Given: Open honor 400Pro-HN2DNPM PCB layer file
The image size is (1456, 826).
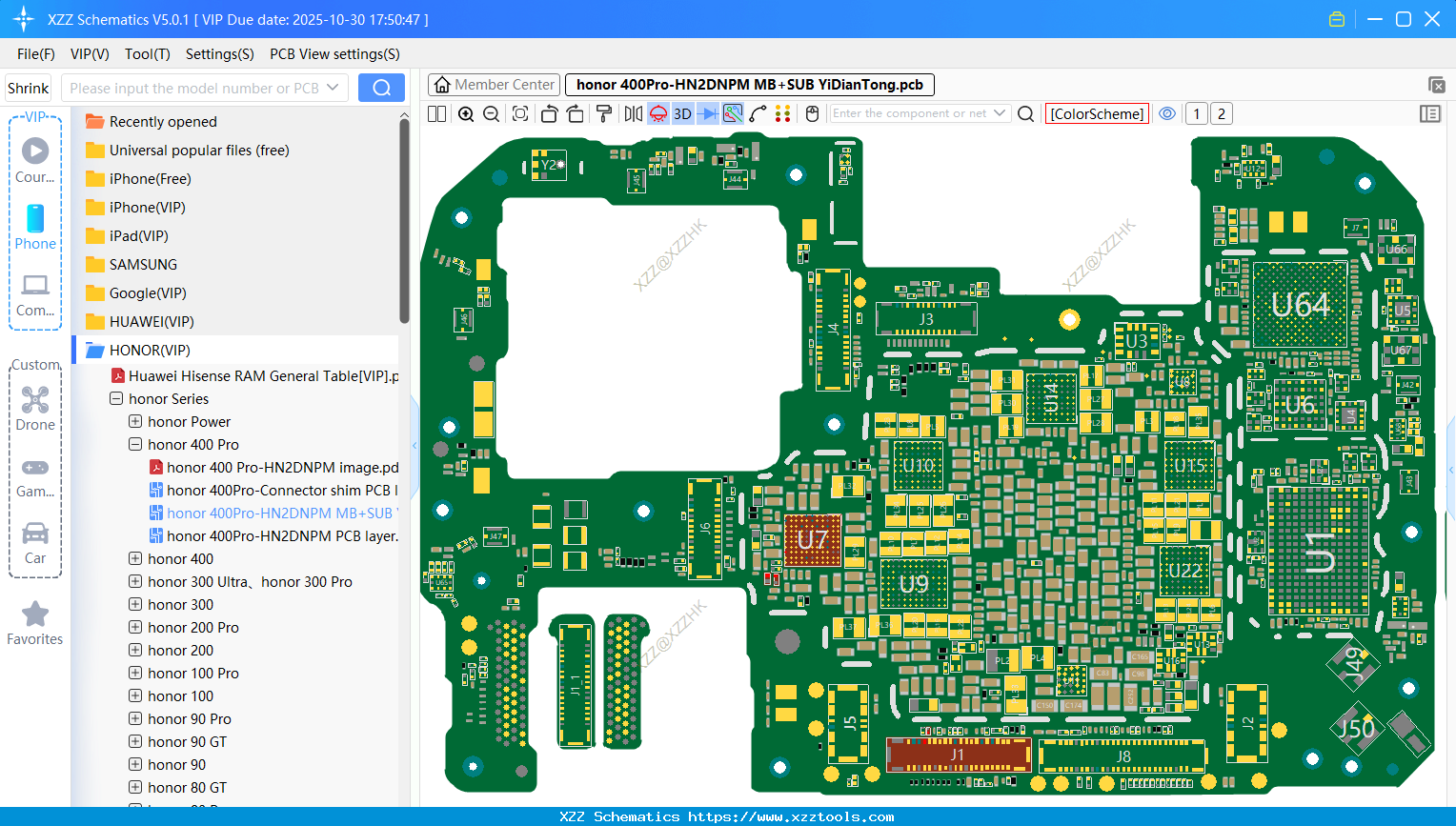Looking at the screenshot, I should pyautogui.click(x=273, y=536).
